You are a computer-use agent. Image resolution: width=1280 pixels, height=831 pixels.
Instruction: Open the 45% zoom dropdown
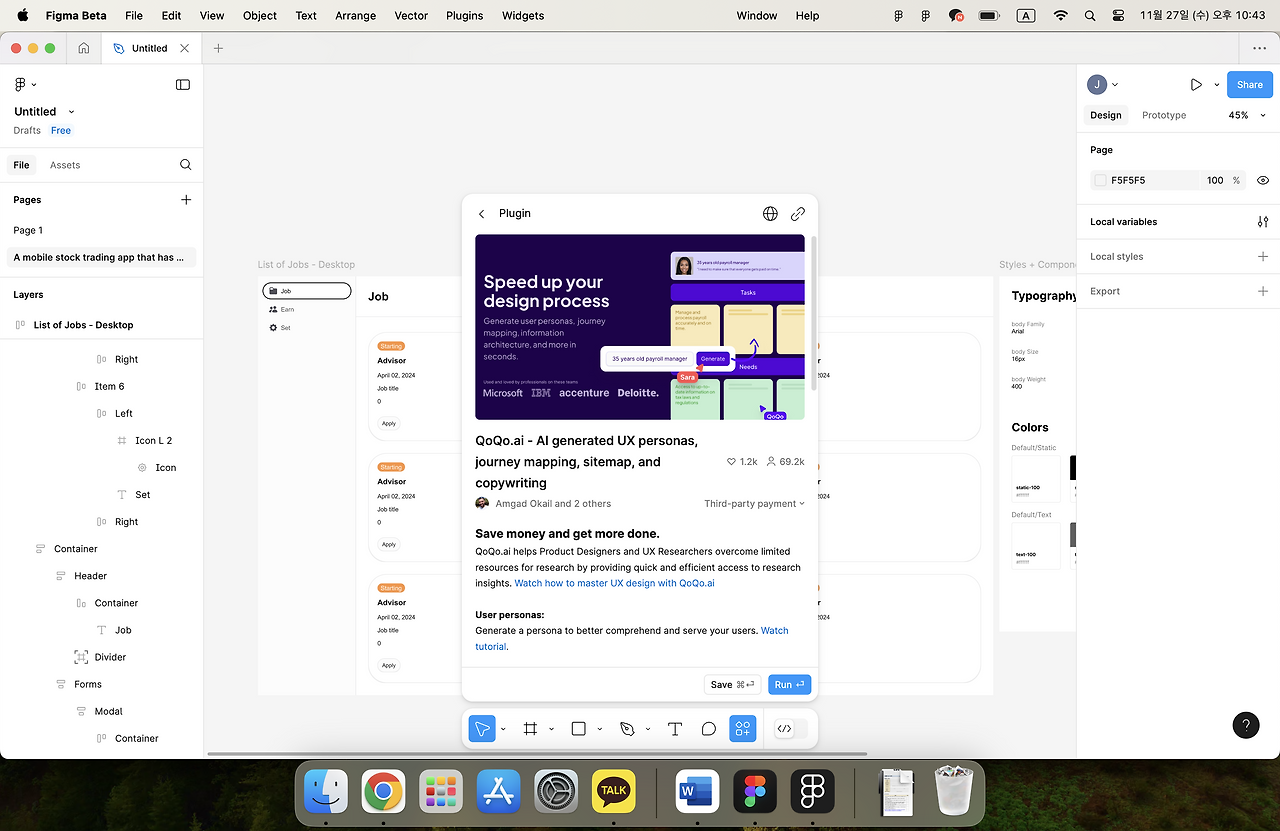[x=1247, y=115]
